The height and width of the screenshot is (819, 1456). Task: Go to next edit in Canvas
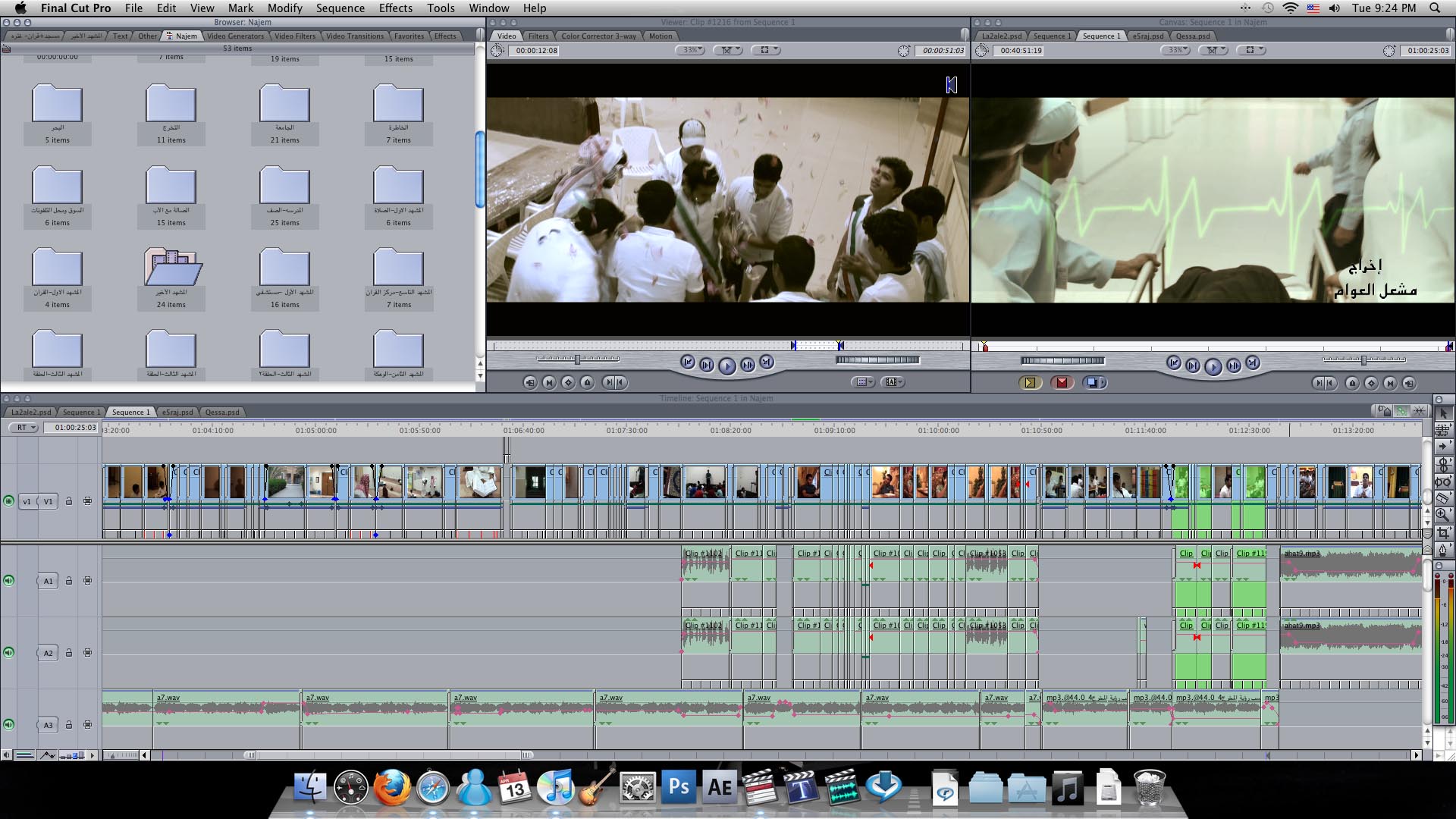[x=1253, y=364]
